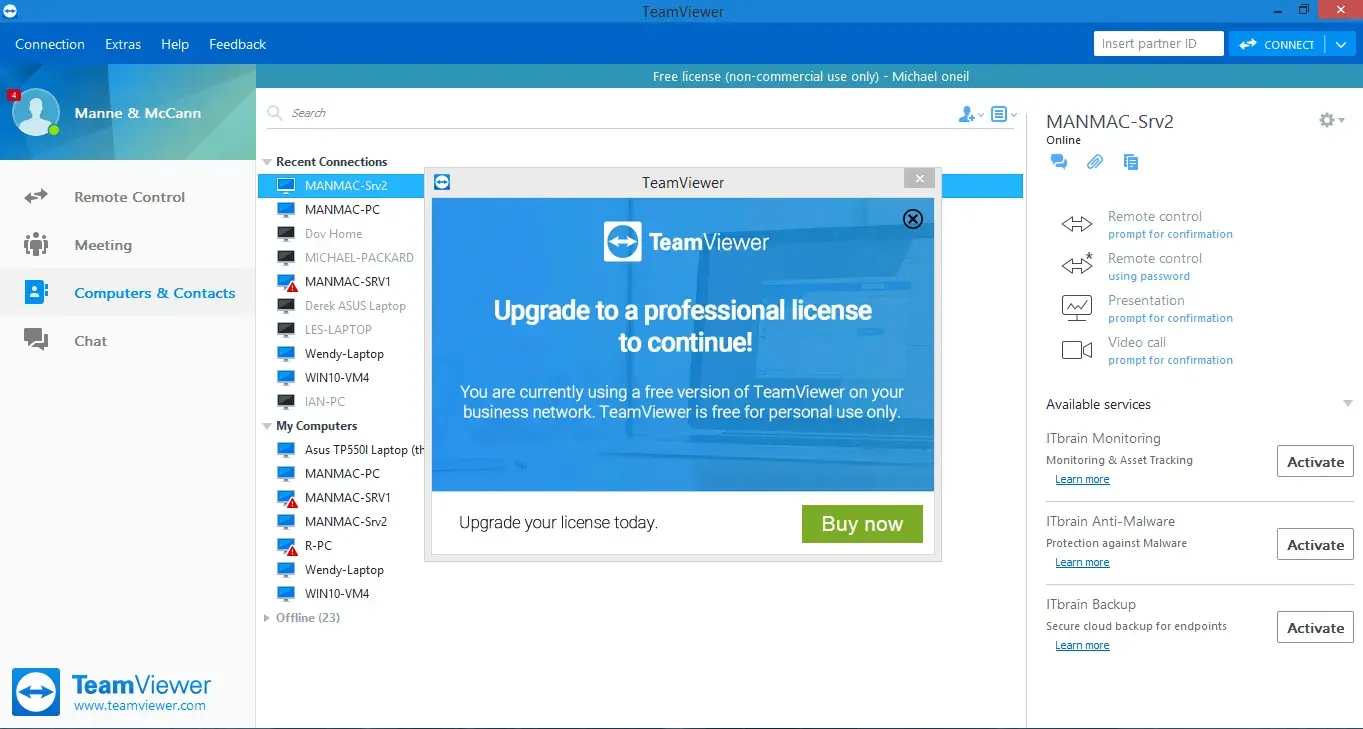This screenshot has height=729, width=1363.
Task: Click the computer icon beside Asus TP550I Laptop
Action: pyautogui.click(x=286, y=450)
